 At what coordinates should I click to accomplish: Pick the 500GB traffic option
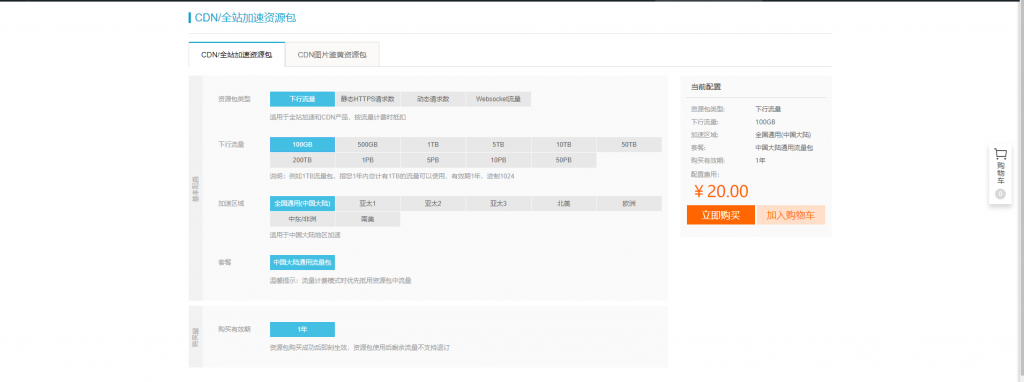[368, 144]
